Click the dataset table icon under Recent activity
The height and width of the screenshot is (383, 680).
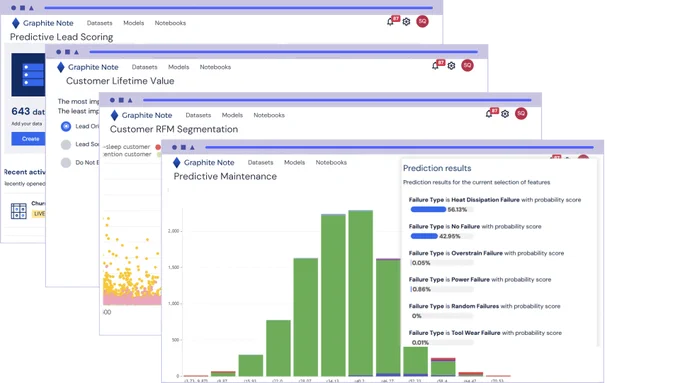pyautogui.click(x=19, y=211)
